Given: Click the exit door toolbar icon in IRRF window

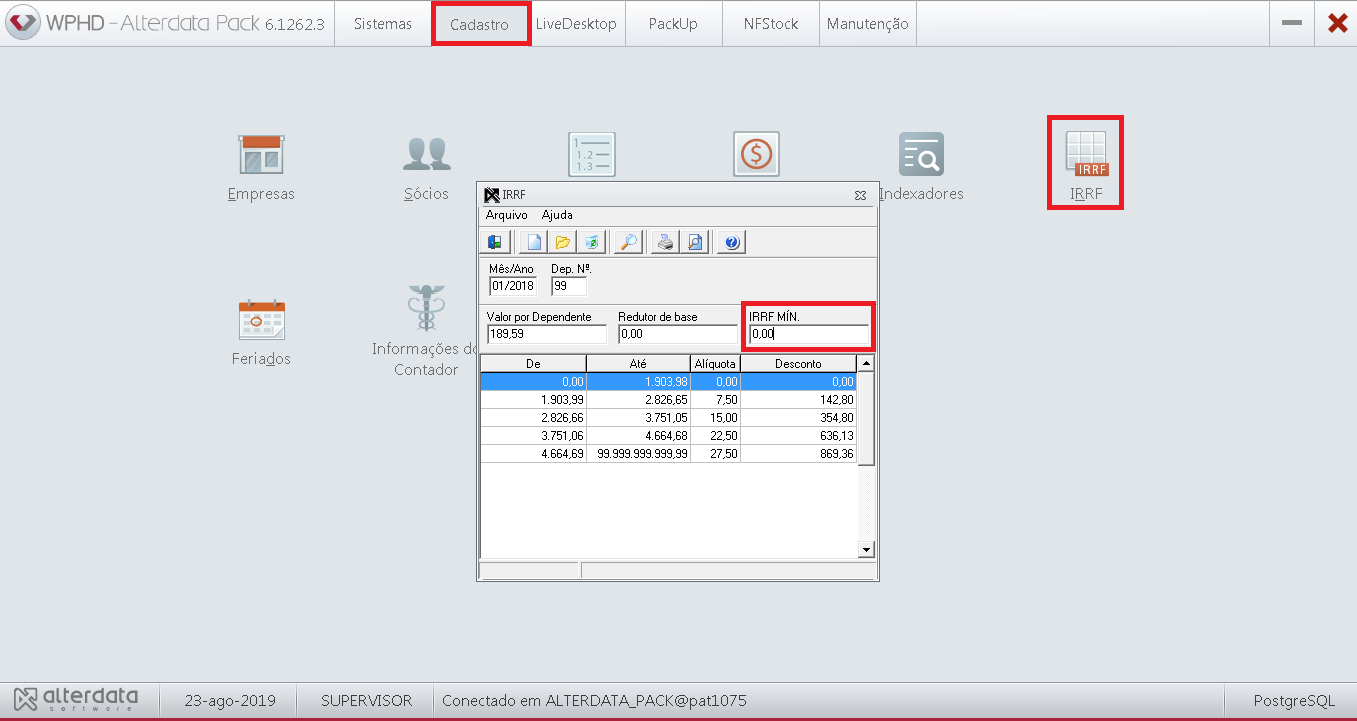Looking at the screenshot, I should [x=495, y=242].
